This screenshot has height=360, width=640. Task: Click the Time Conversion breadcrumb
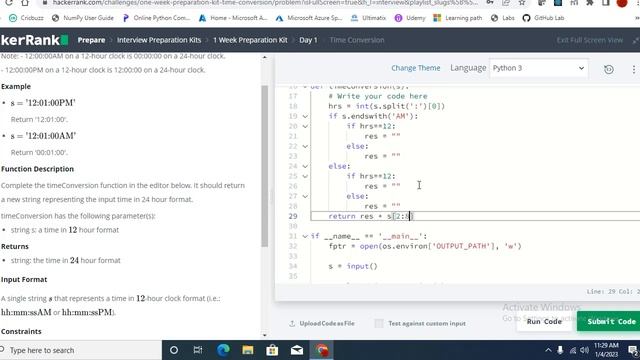point(357,40)
